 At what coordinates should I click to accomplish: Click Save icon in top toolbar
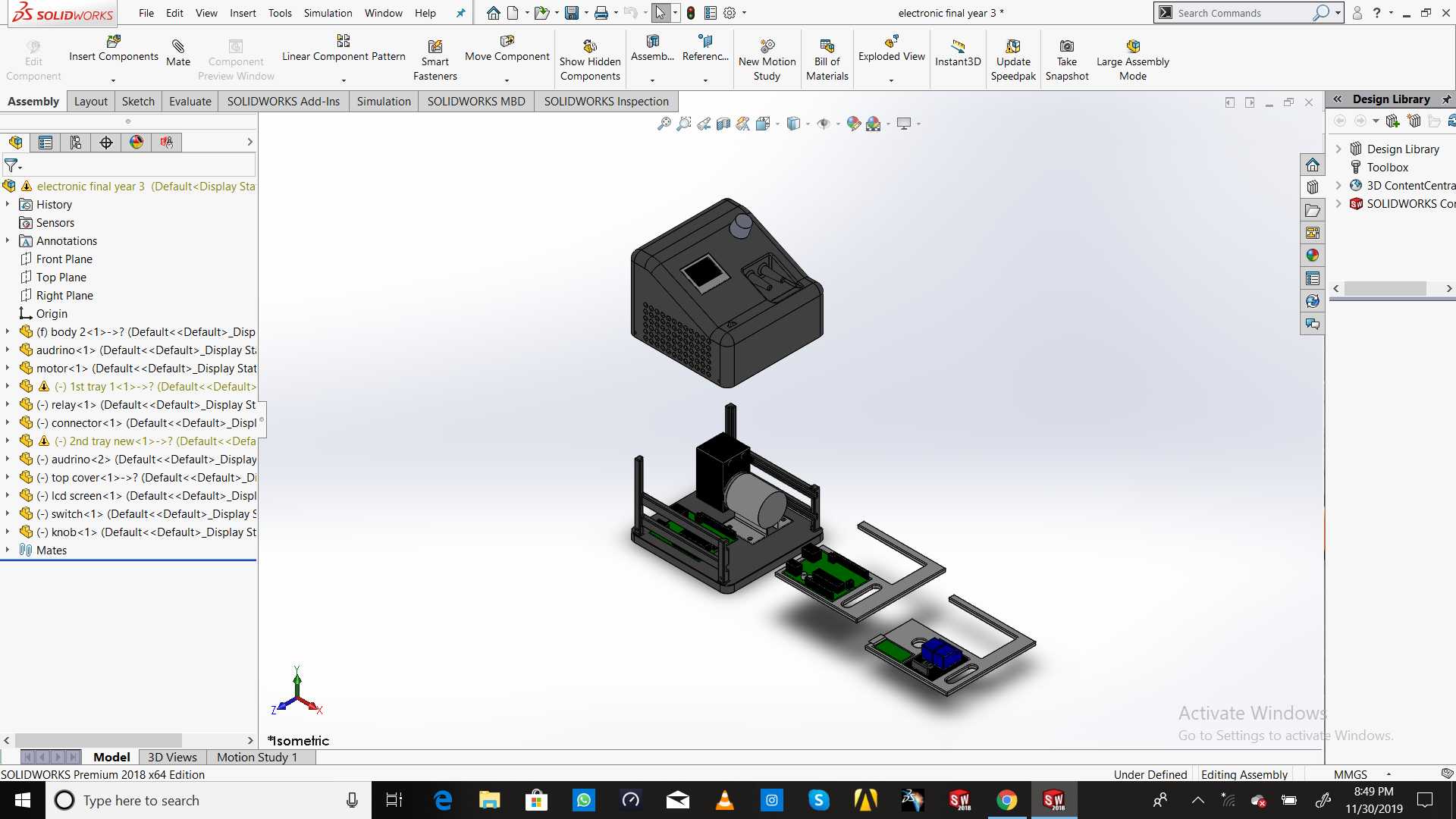click(x=572, y=13)
